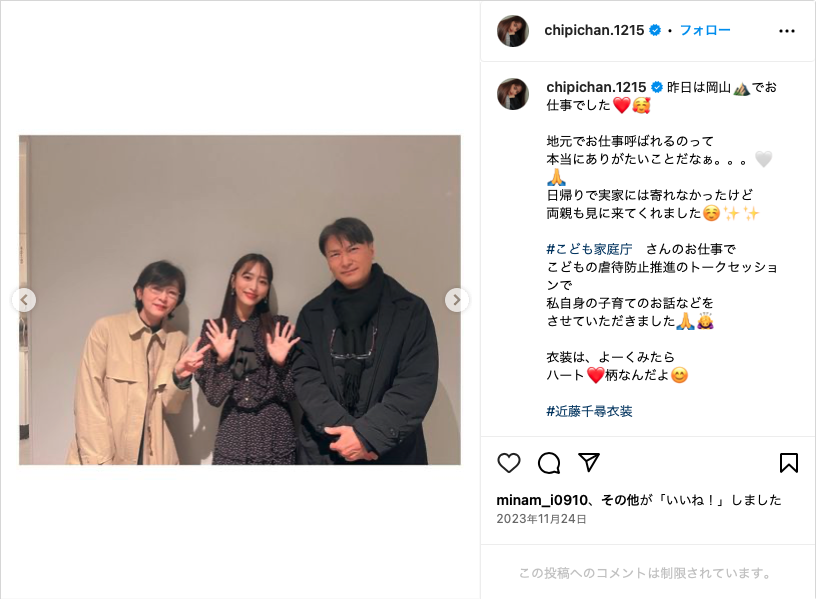Open the 2023年11月24日 post date link
This screenshot has width=816, height=599.
pos(541,519)
